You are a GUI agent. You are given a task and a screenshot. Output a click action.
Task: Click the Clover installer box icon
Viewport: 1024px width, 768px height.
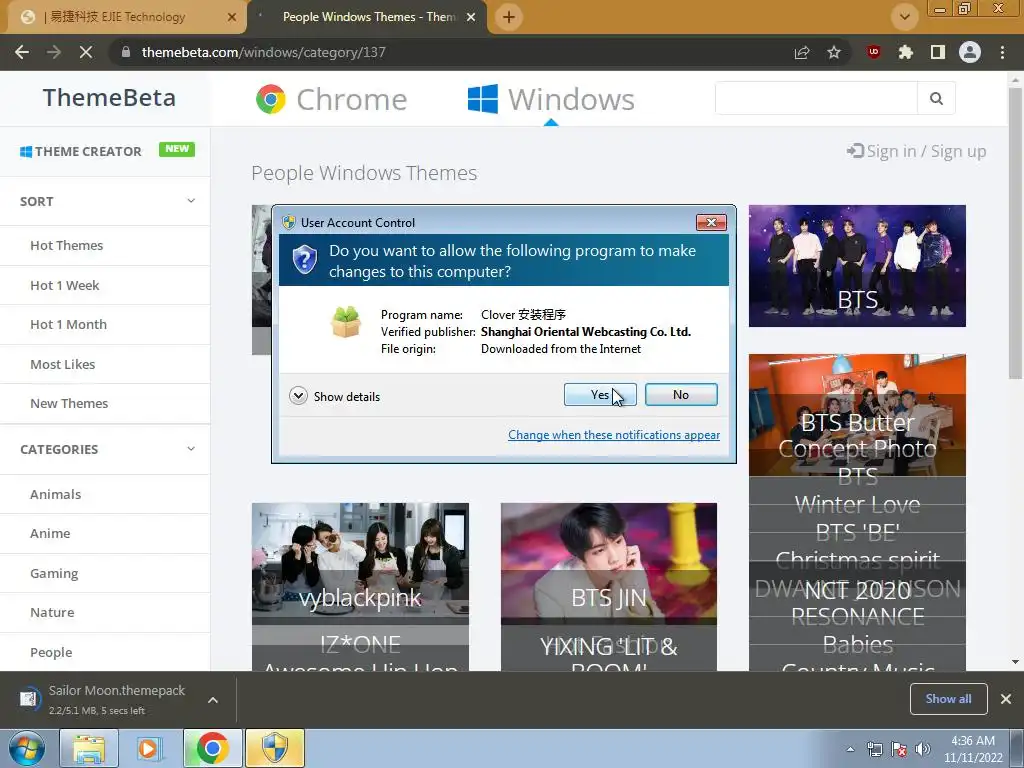pyautogui.click(x=345, y=322)
